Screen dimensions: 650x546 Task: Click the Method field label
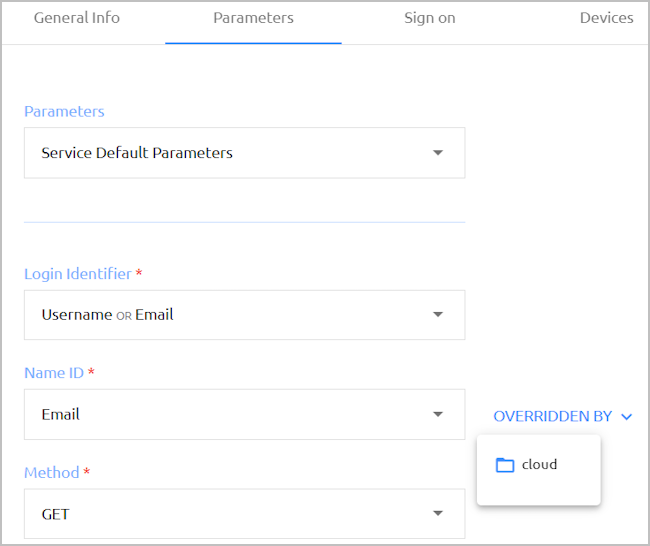pos(51,473)
